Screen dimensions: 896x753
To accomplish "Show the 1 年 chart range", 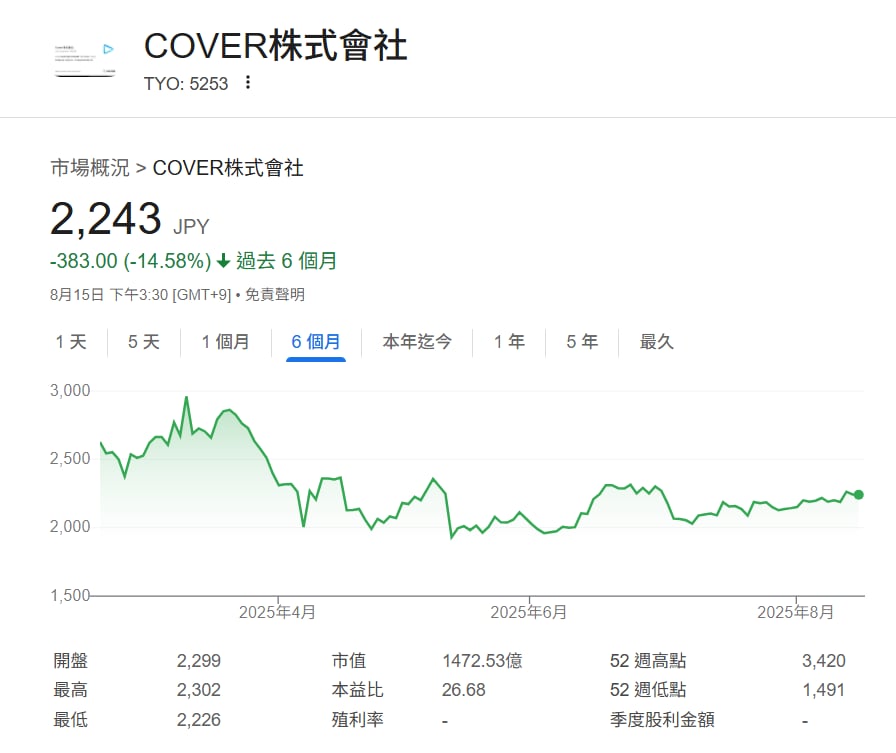I will [x=509, y=342].
